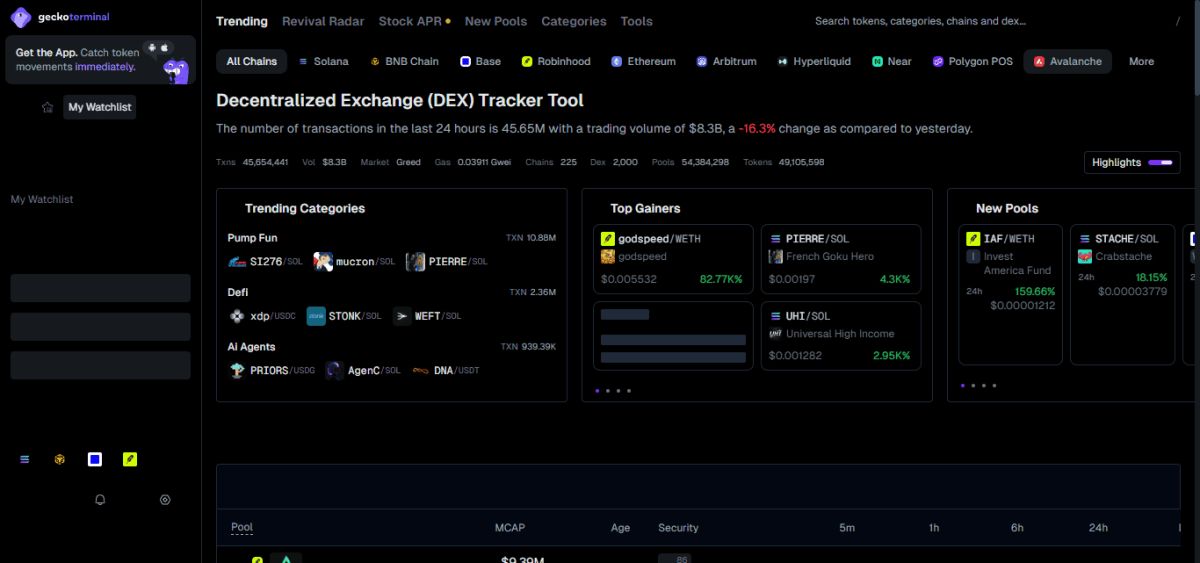
Task: Click the slash shortcut icon in search
Action: 1177,21
